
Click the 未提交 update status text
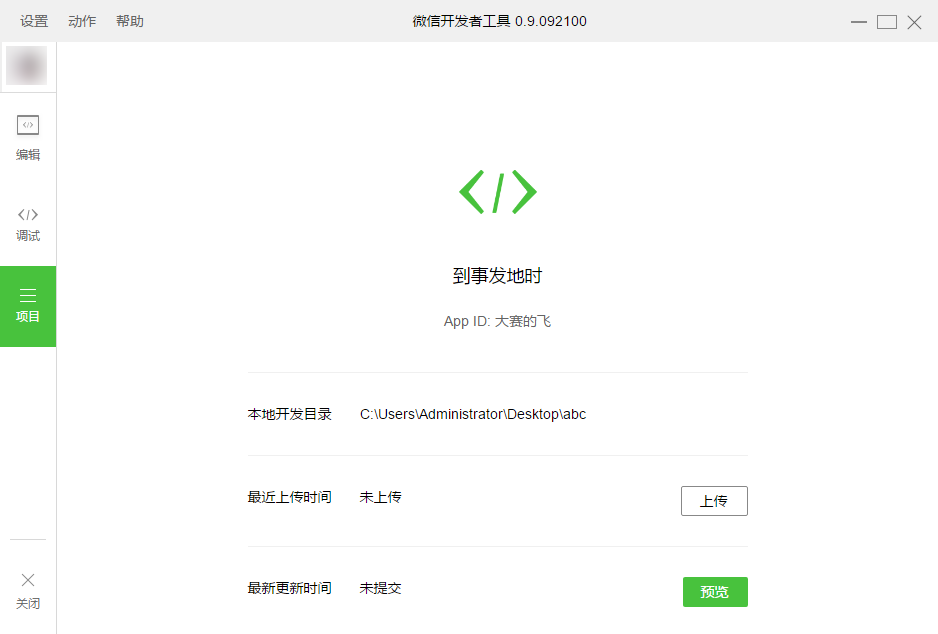[x=380, y=588]
